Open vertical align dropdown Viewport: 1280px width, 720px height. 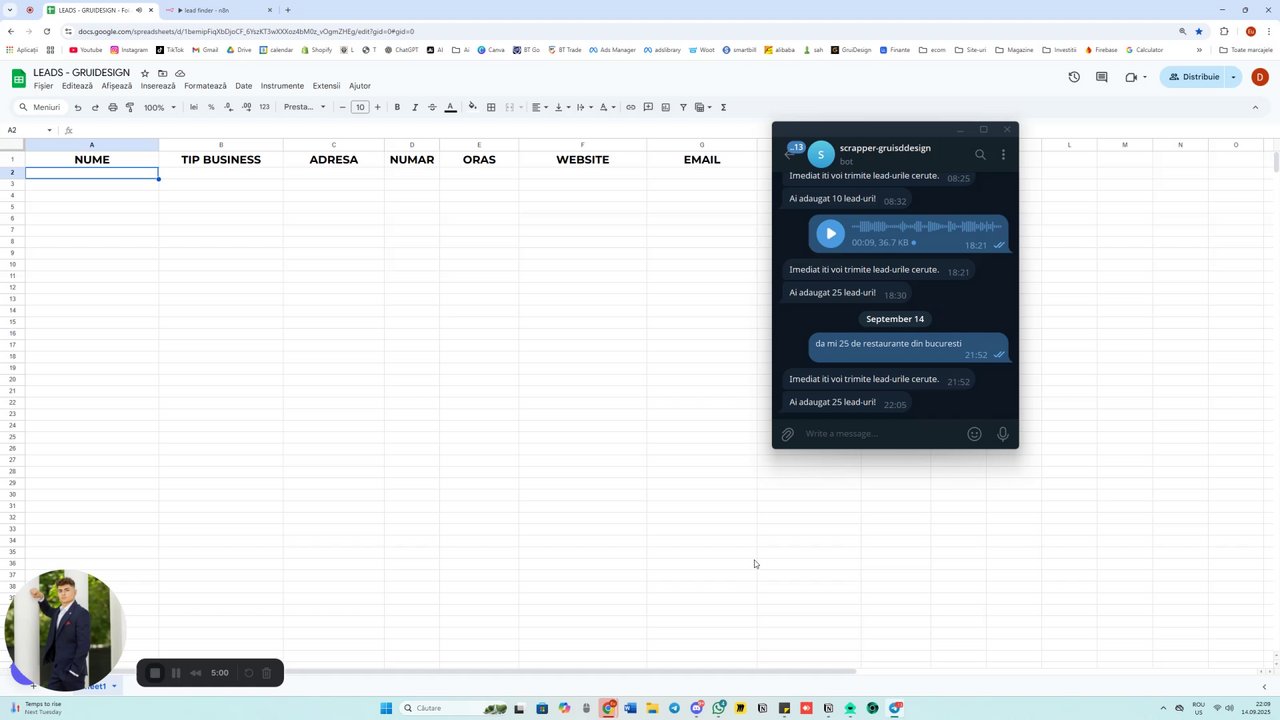[562, 107]
